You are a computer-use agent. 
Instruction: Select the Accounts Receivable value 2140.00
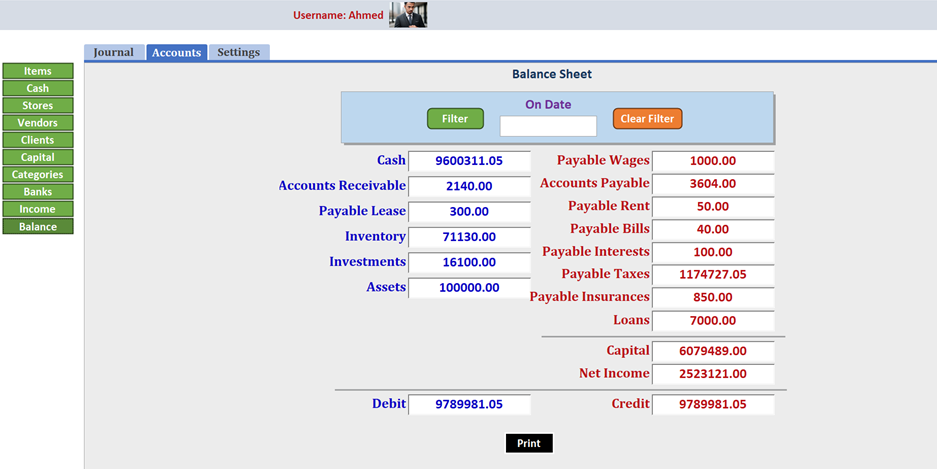pos(469,186)
